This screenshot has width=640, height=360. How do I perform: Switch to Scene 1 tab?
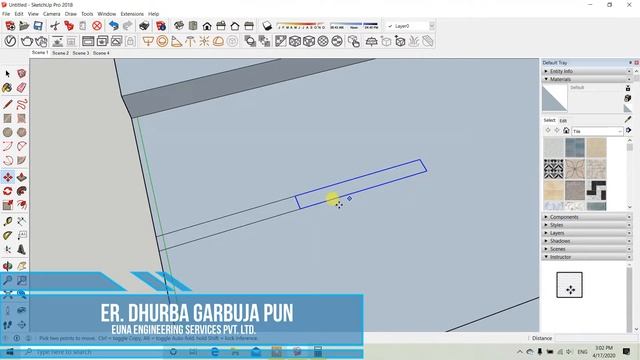tap(40, 53)
